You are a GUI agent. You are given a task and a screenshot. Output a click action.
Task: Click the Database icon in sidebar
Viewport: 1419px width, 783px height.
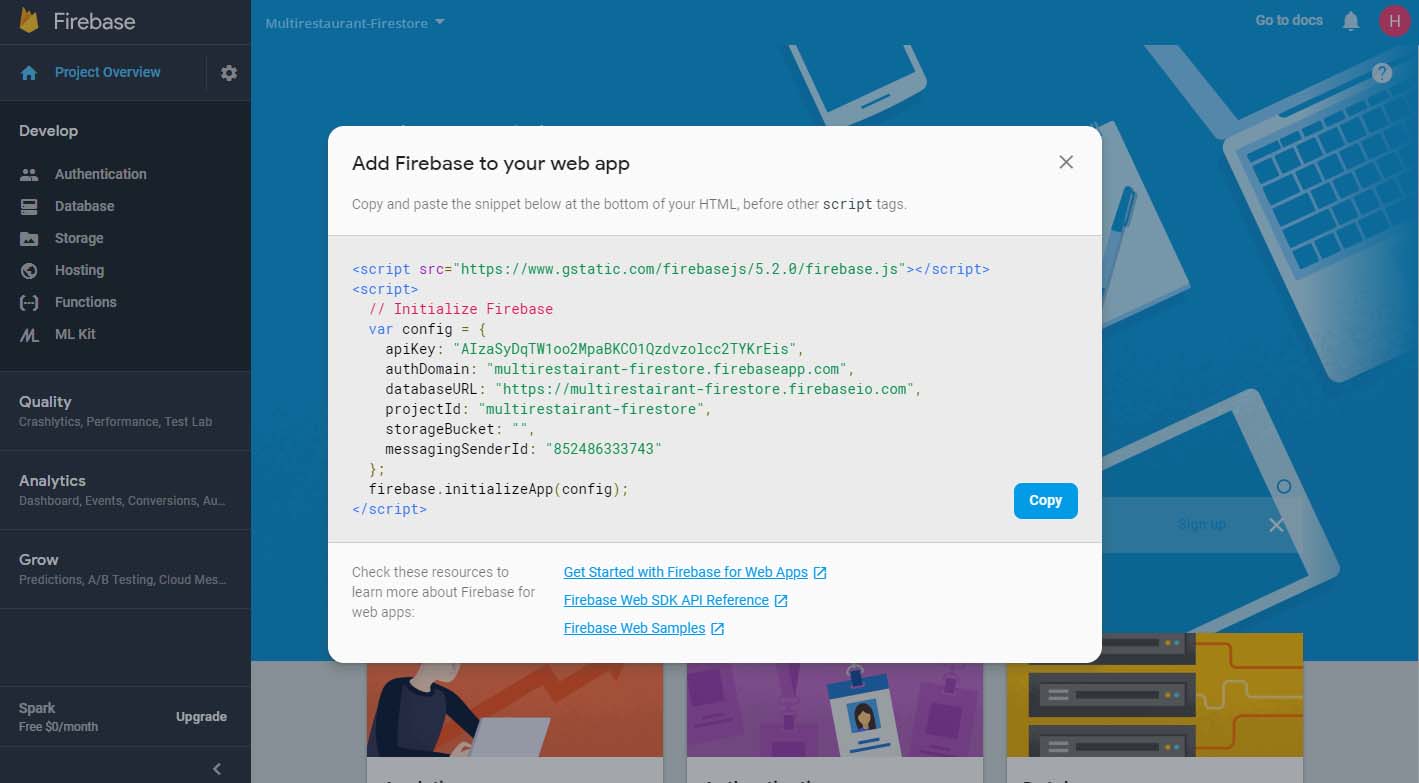point(29,206)
